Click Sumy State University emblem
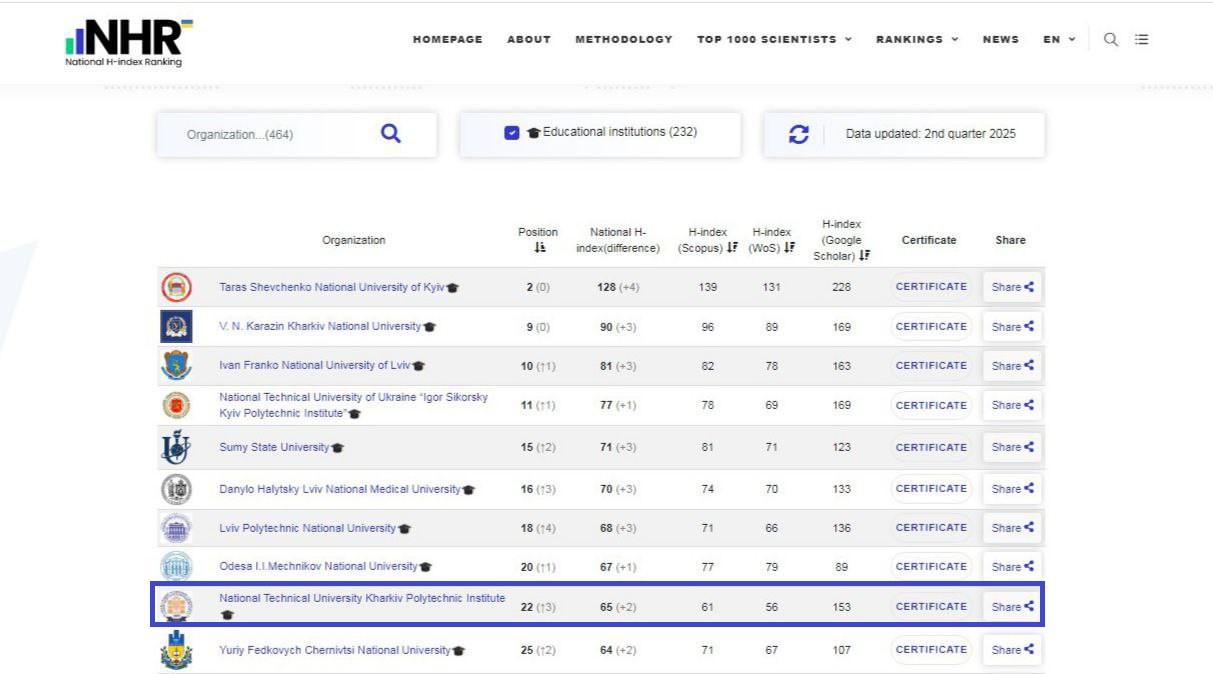The width and height of the screenshot is (1213, 674). [x=176, y=447]
